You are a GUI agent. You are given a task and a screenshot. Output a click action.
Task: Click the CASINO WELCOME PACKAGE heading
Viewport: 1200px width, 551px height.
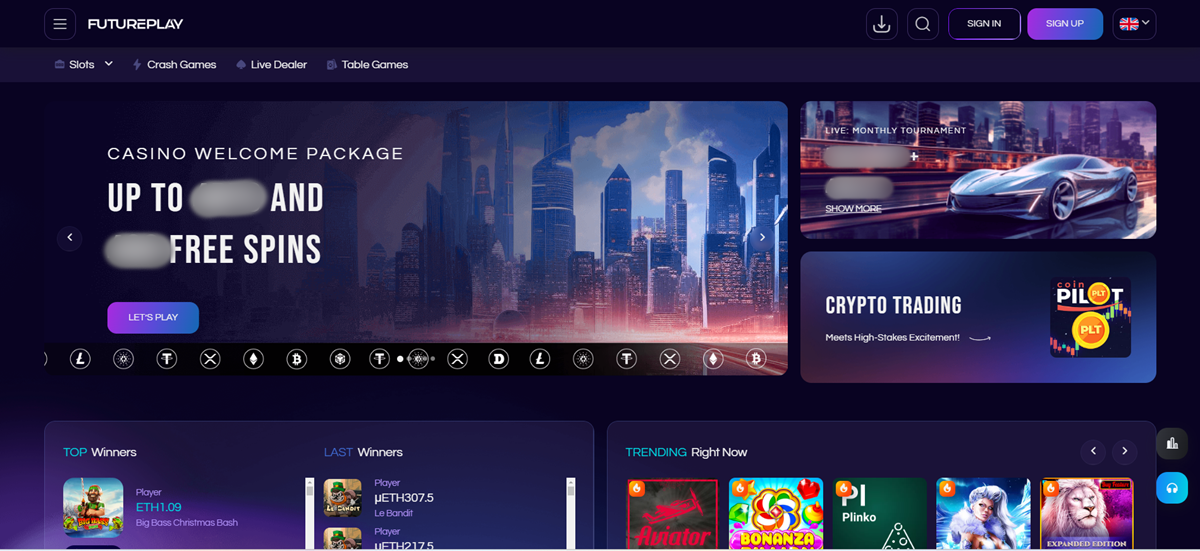pyautogui.click(x=255, y=154)
